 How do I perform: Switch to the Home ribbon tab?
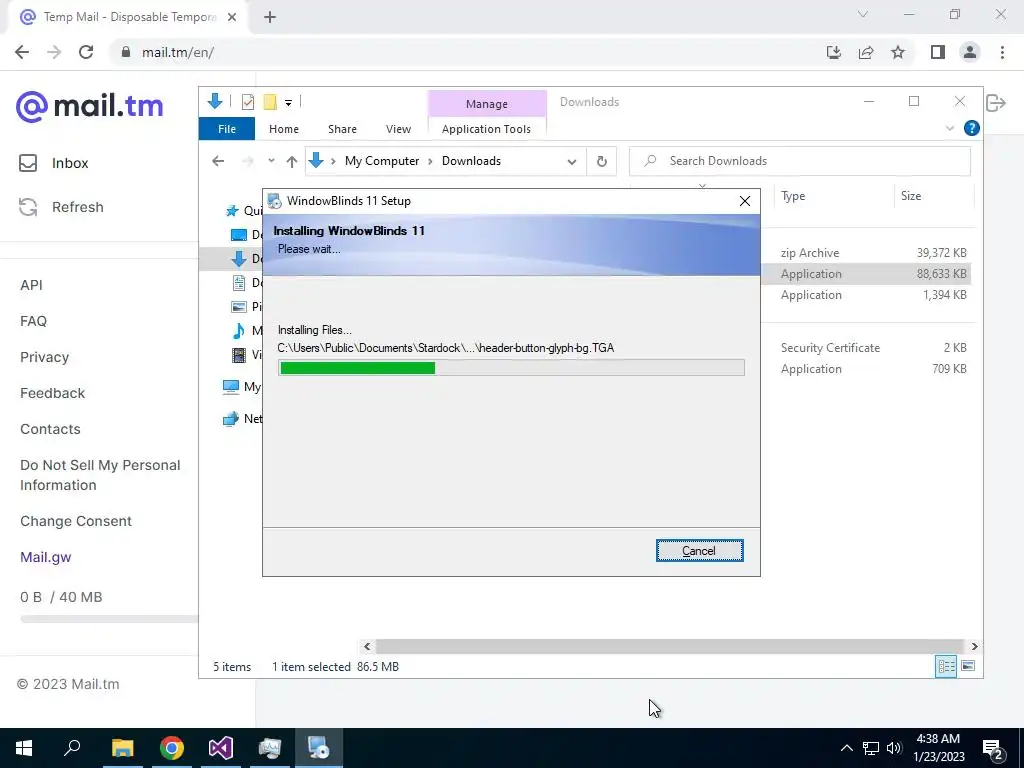tap(283, 129)
